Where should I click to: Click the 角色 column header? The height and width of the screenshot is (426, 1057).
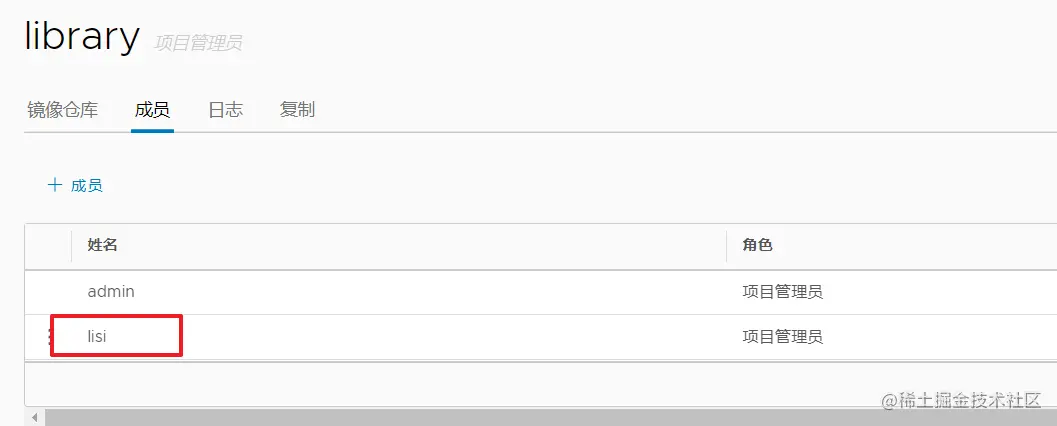click(x=757, y=246)
